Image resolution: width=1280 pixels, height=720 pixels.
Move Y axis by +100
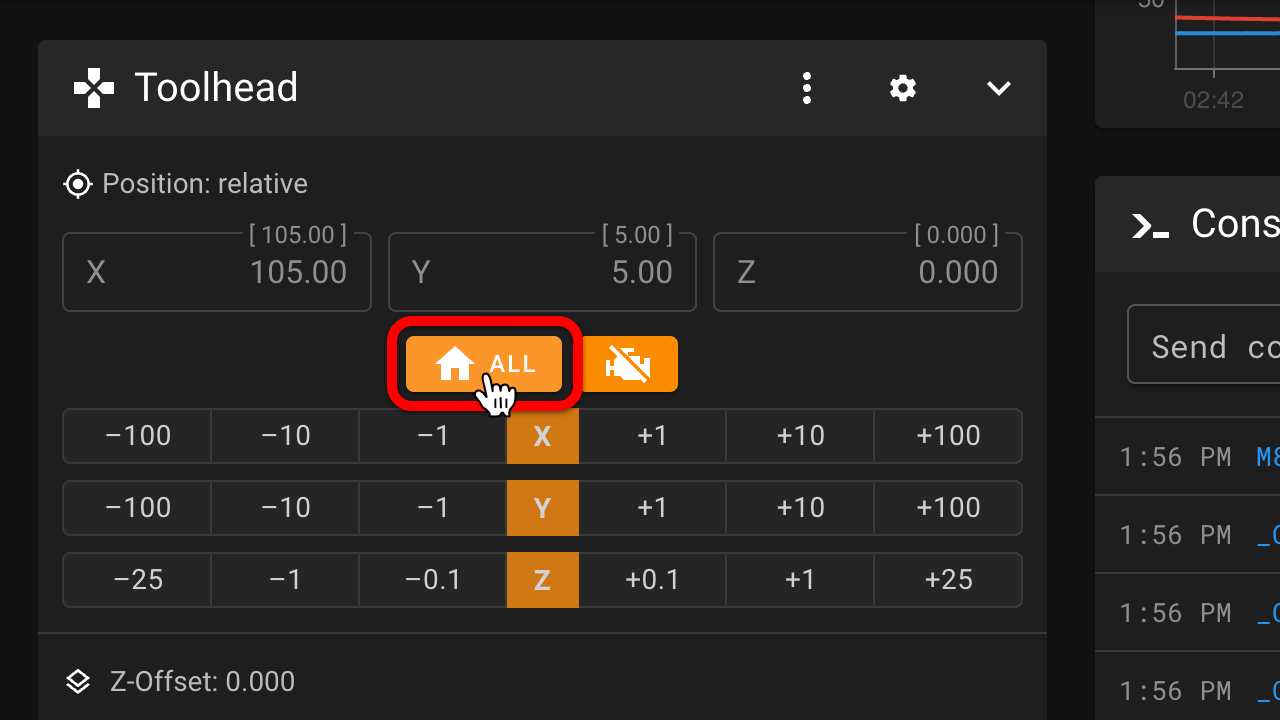pyautogui.click(x=948, y=508)
